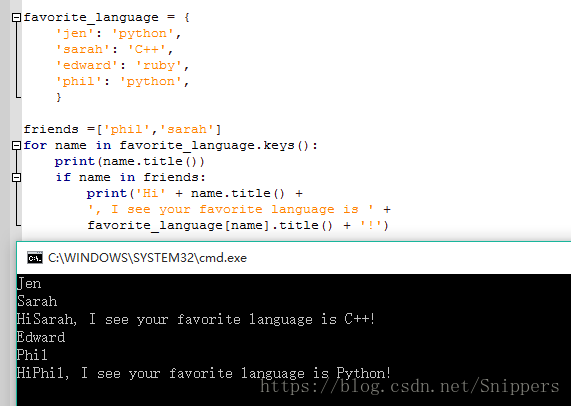Collapse the favorite_language dictionary fold marker

pos(16,17)
